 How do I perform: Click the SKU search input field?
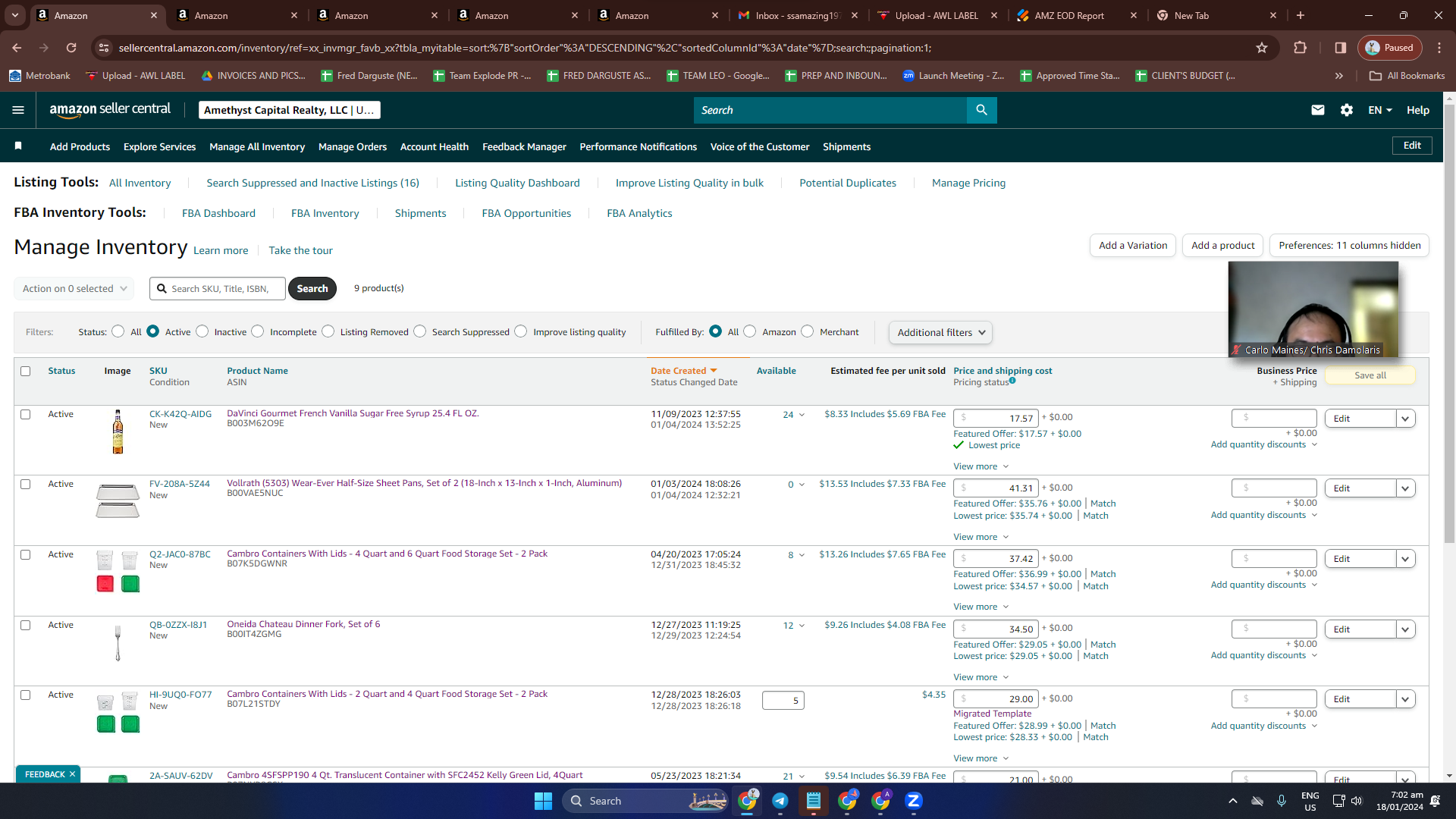pyautogui.click(x=218, y=289)
